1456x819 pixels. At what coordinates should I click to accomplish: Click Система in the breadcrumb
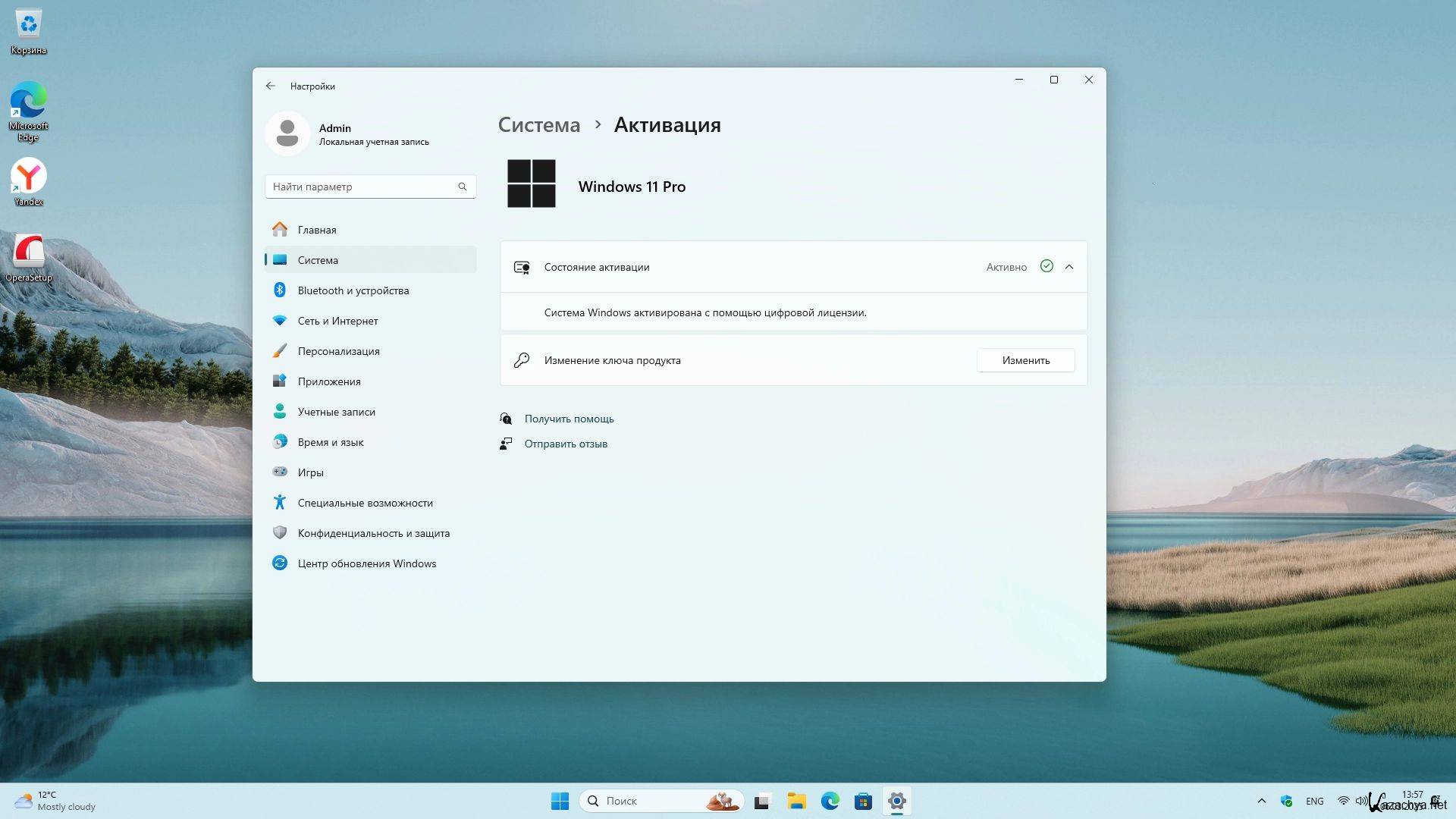[x=538, y=125]
